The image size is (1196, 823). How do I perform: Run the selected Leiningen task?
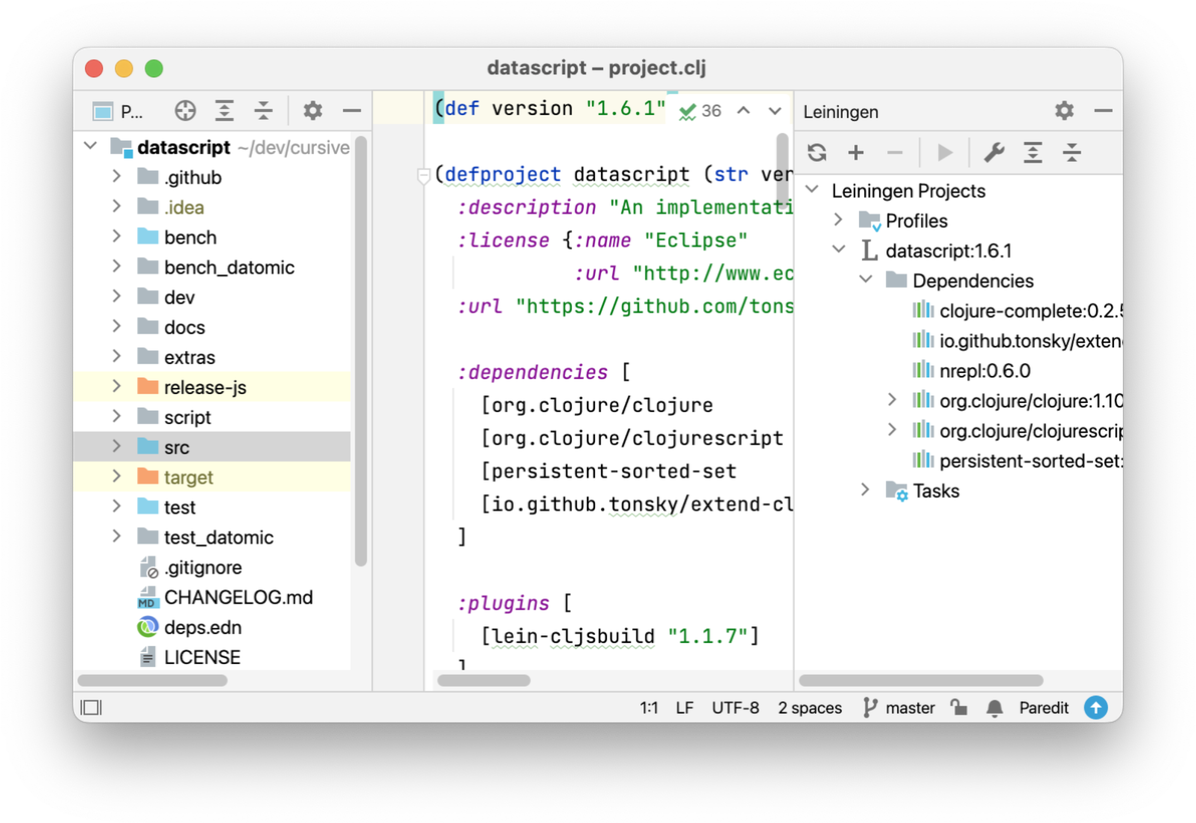coord(944,153)
